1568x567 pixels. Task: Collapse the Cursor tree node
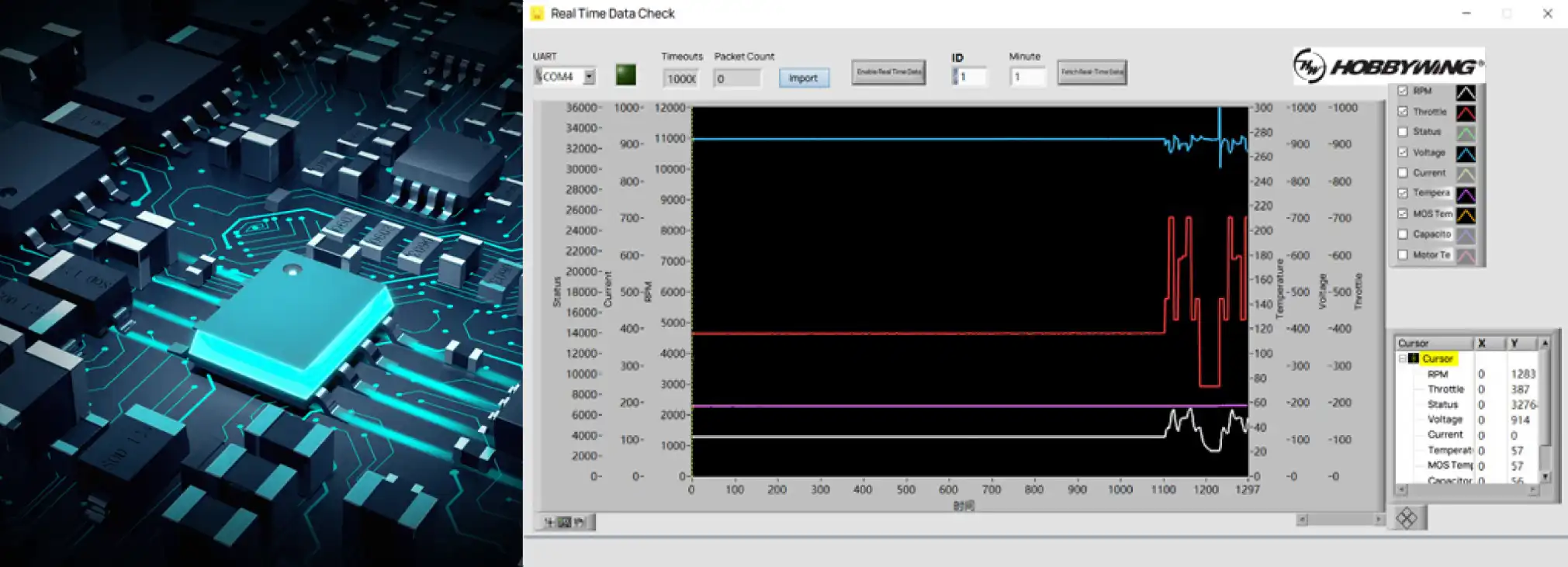(1403, 358)
